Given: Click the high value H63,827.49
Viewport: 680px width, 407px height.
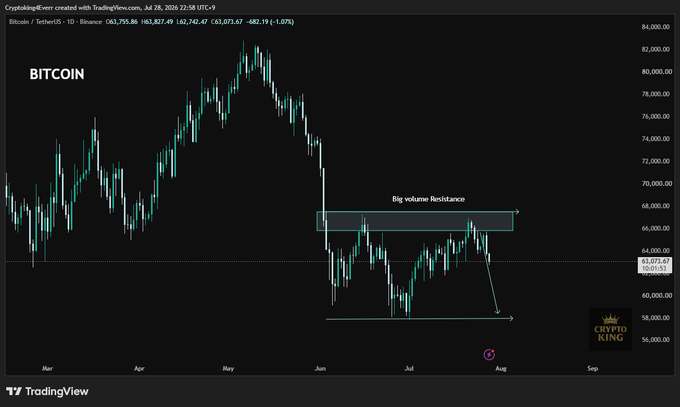Looking at the screenshot, I should pyautogui.click(x=157, y=22).
